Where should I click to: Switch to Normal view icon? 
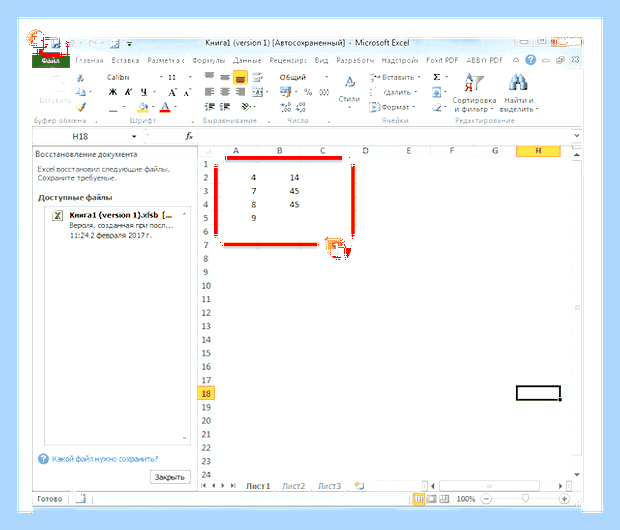pos(418,499)
